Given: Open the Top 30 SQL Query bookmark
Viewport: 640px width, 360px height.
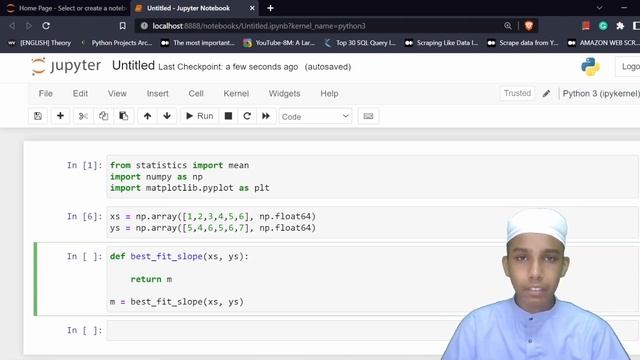Looking at the screenshot, I should click(360, 43).
